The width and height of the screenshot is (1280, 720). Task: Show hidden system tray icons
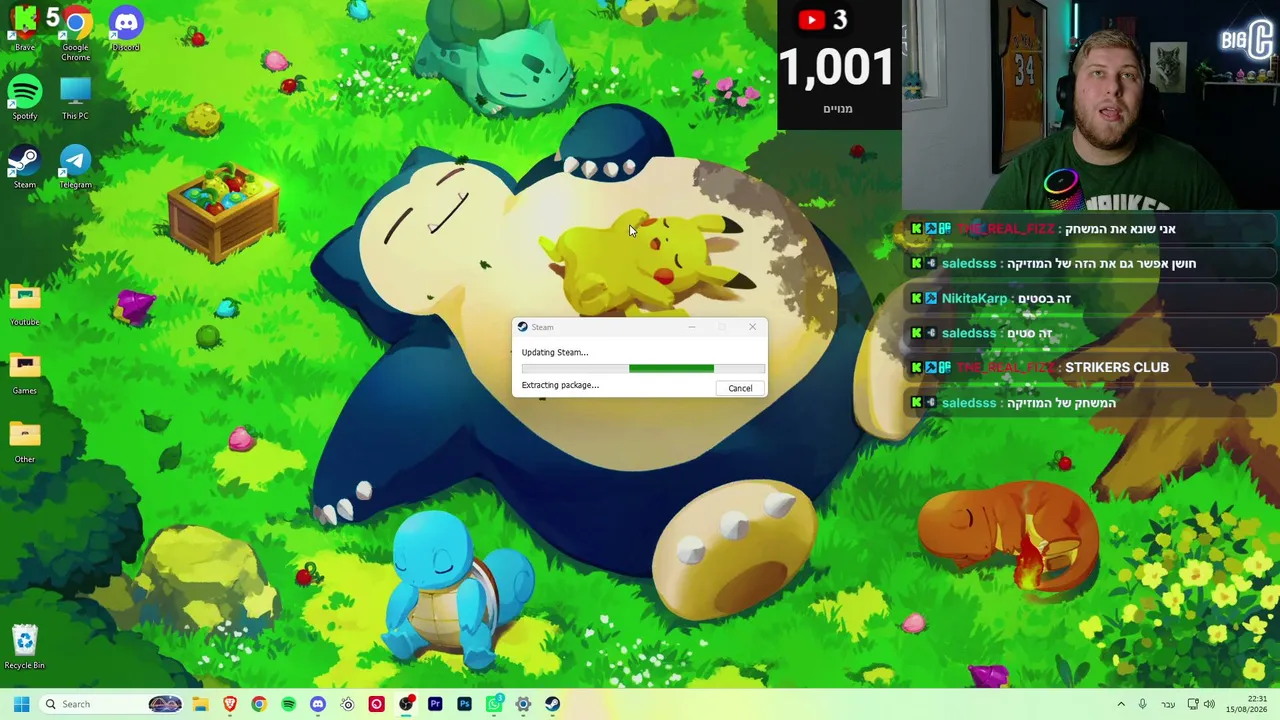[1121, 704]
